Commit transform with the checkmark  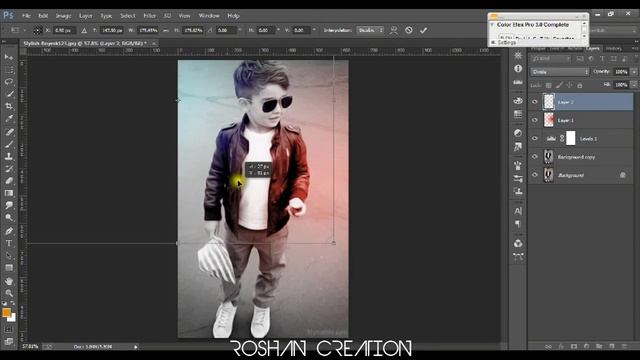pos(423,30)
